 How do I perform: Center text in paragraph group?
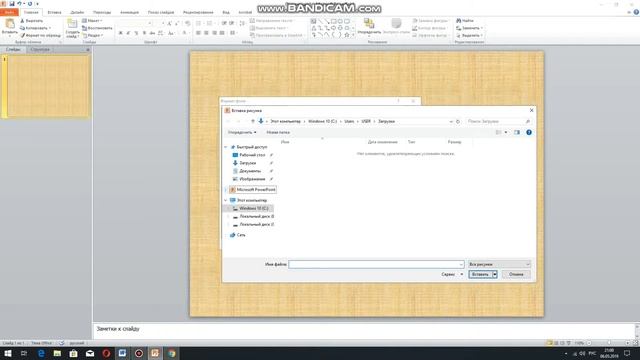click(x=206, y=33)
